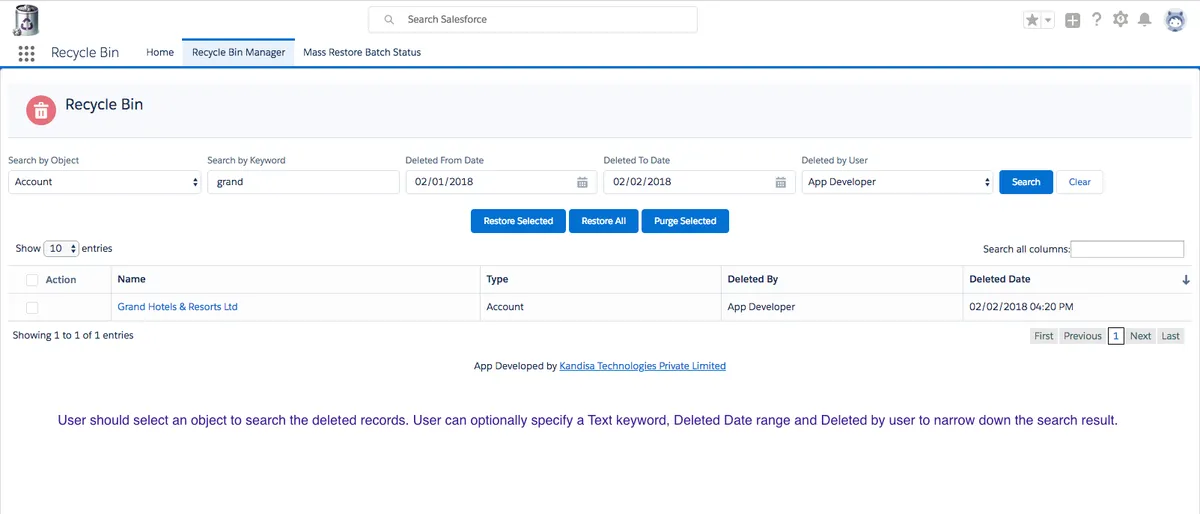Open the Global Actions plus icon
The width and height of the screenshot is (1200, 514).
[x=1073, y=20]
